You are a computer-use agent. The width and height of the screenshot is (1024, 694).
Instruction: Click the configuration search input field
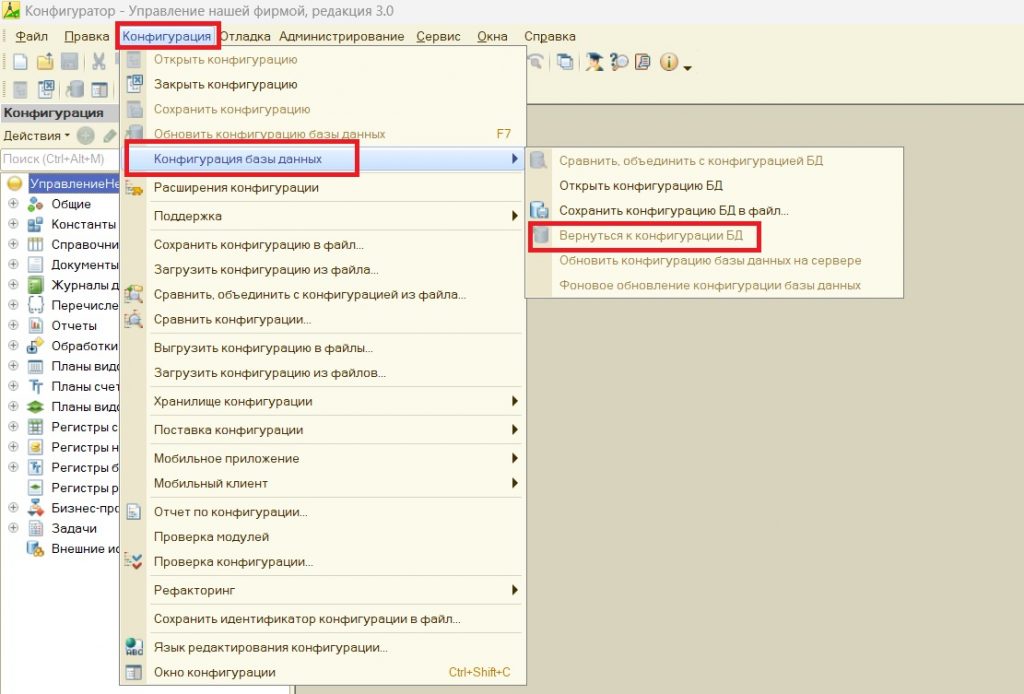click(60, 158)
